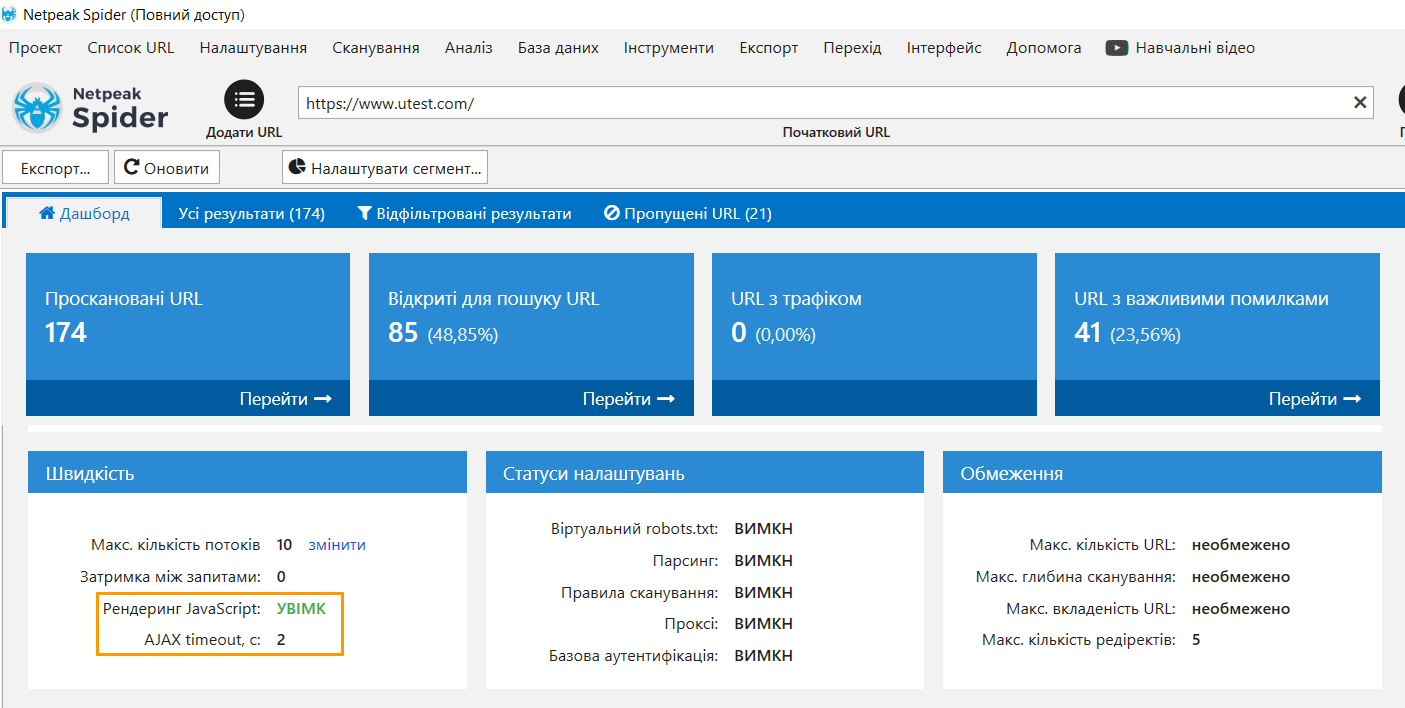Viewport: 1405px width, 708px height.
Task: Open the Налаштування menu
Action: pyautogui.click(x=253, y=48)
